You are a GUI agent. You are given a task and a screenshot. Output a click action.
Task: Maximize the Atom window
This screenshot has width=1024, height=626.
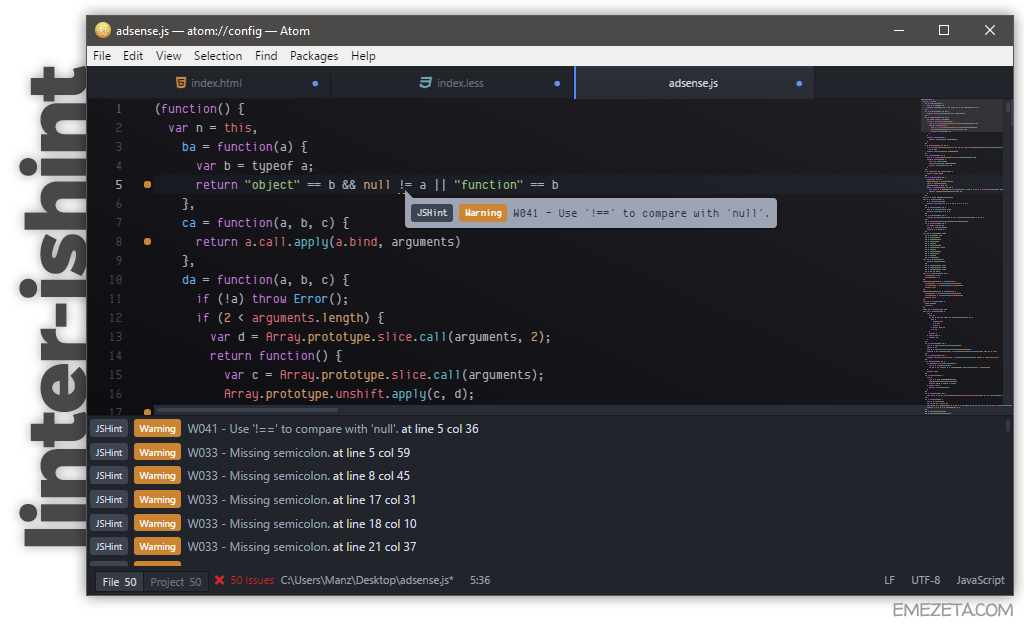[944, 30]
